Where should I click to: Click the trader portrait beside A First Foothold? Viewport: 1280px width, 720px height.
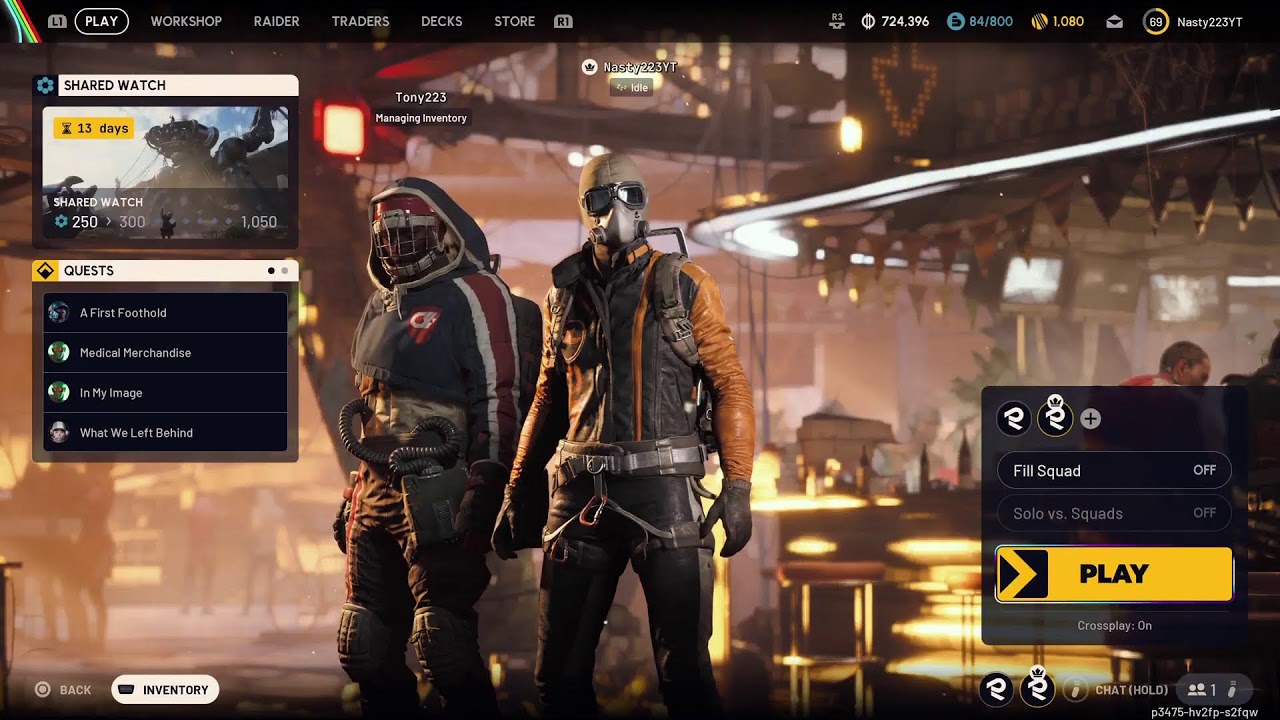point(59,312)
